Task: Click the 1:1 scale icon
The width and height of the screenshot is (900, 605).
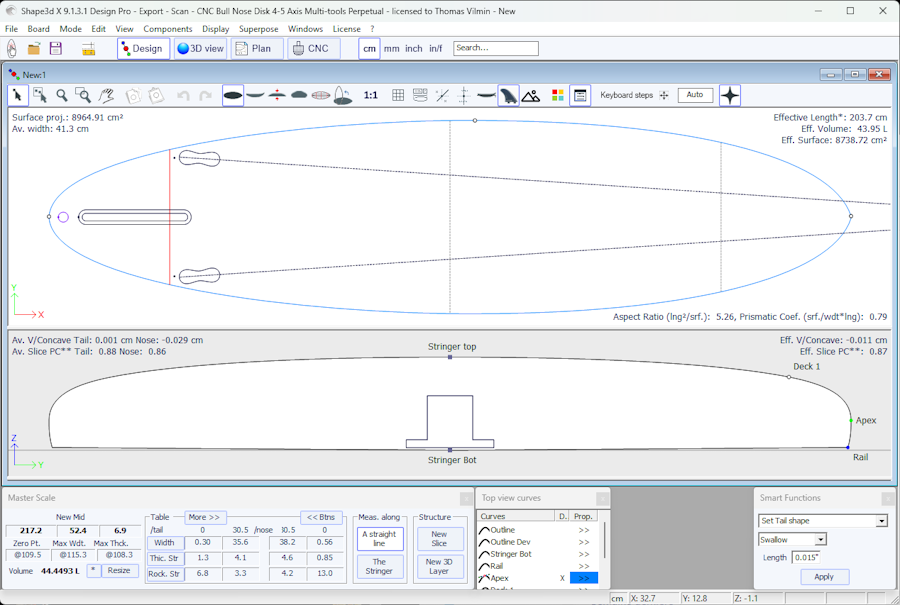Action: (x=371, y=95)
